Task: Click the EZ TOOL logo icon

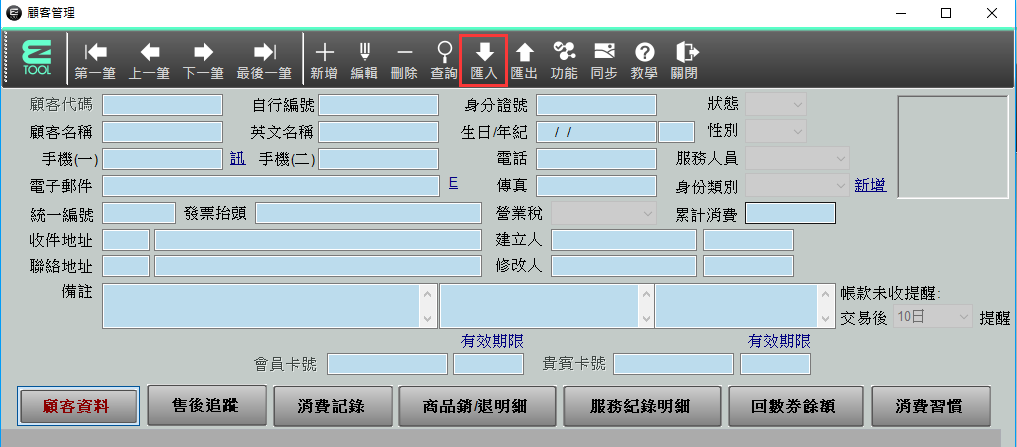Action: [x=36, y=58]
